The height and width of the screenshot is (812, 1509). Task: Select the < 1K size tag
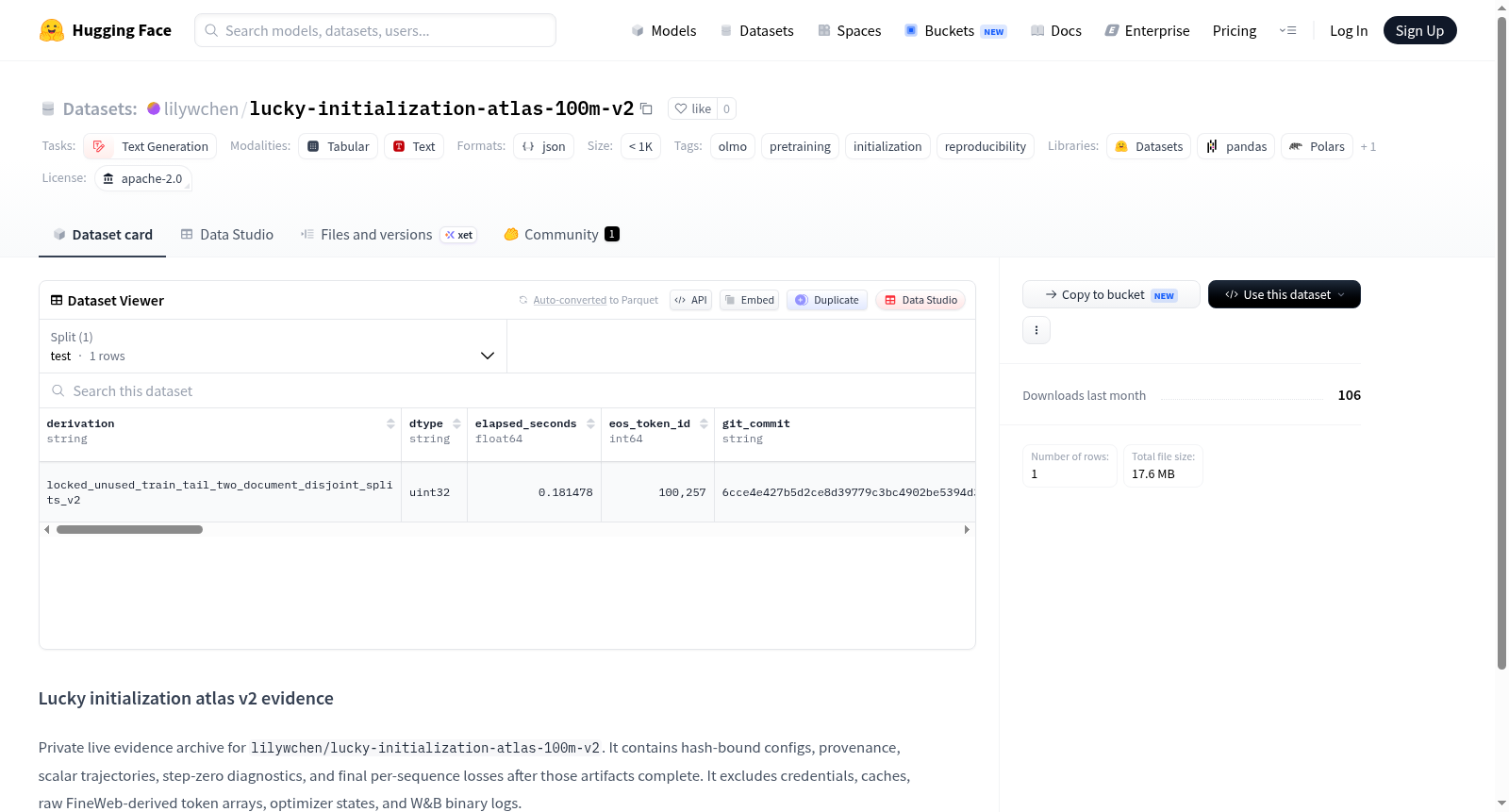coord(640,146)
